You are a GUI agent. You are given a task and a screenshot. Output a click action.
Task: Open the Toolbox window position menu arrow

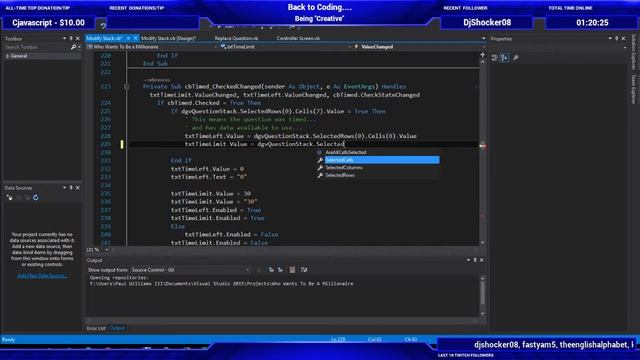click(x=64, y=38)
